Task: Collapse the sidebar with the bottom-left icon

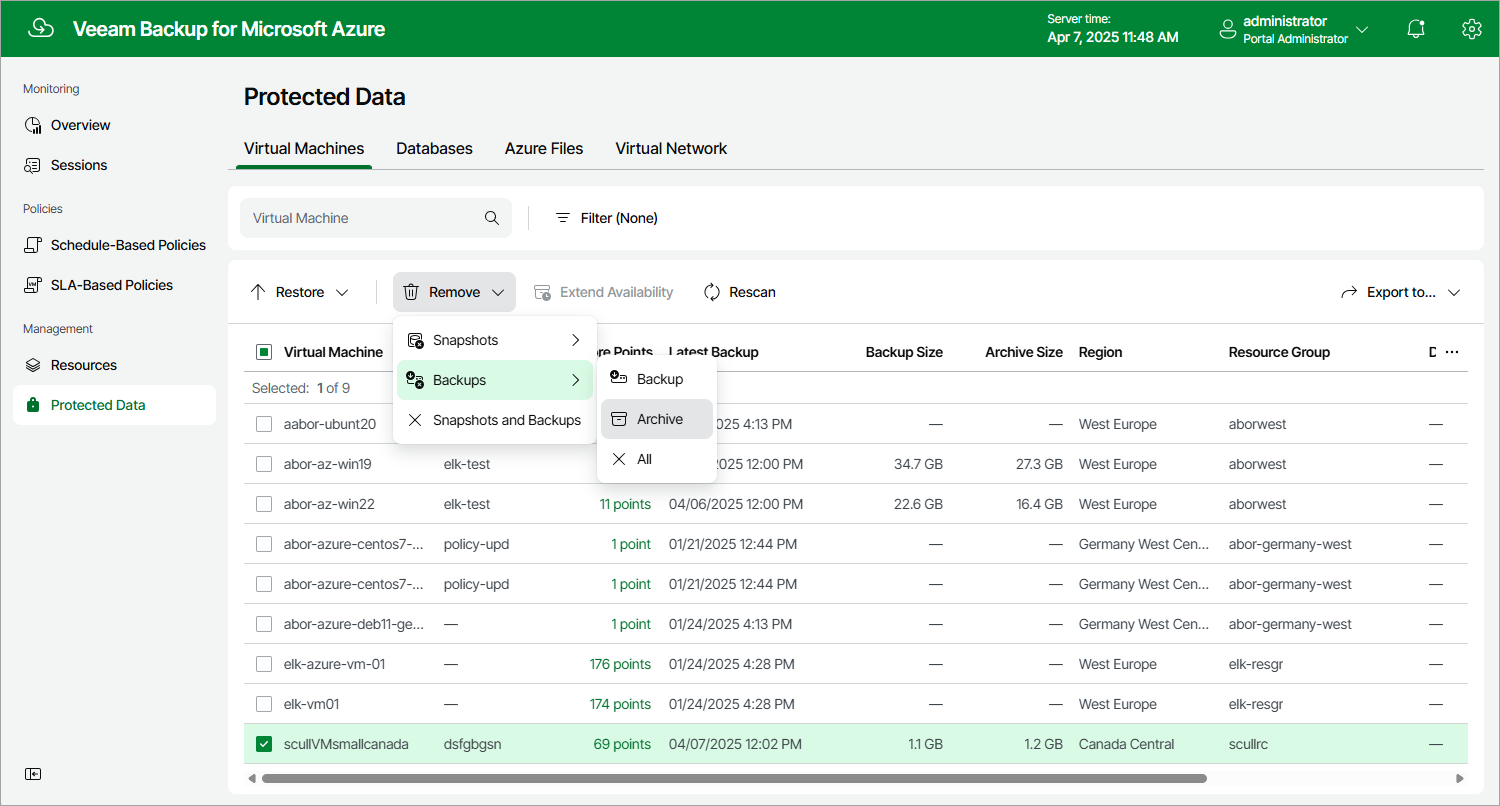Action: [x=33, y=774]
